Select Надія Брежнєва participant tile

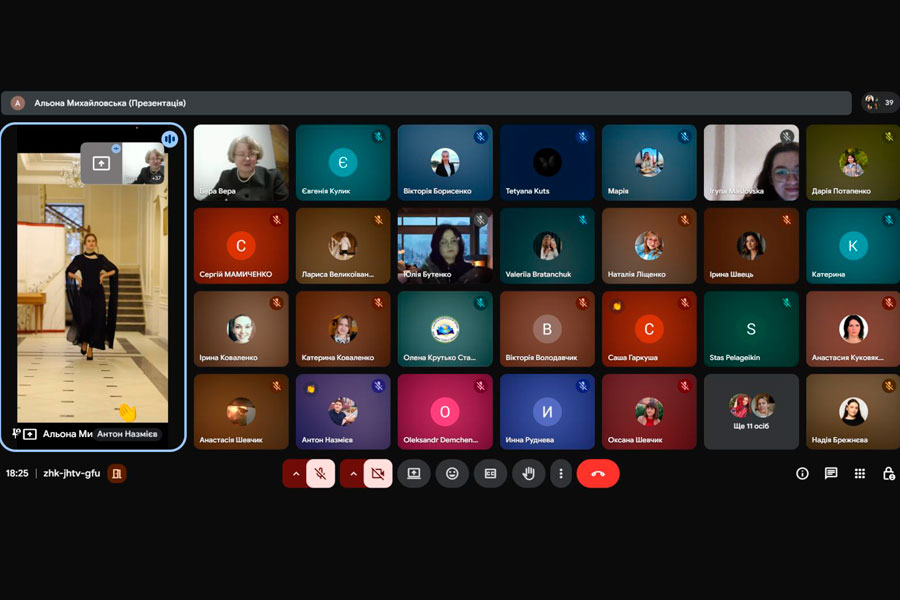coord(853,412)
